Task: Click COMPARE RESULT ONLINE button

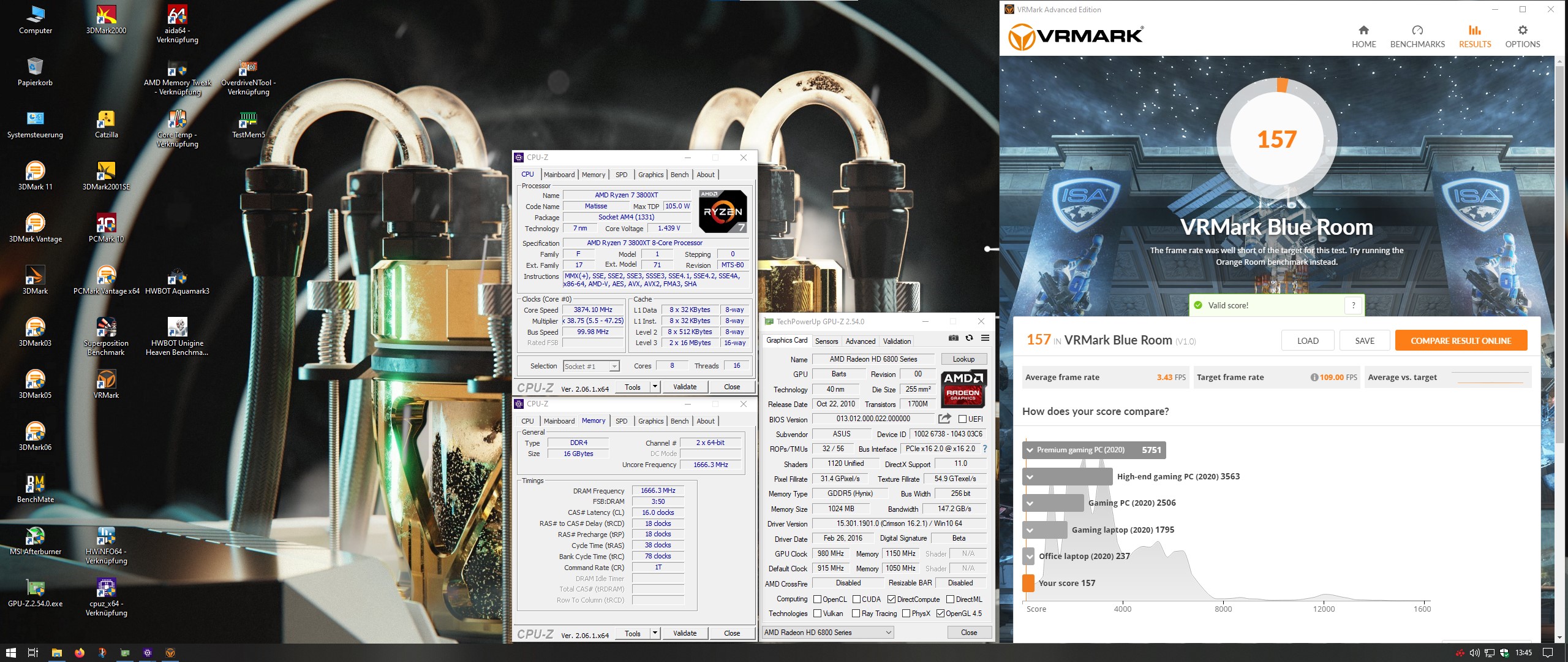Action: (1461, 341)
